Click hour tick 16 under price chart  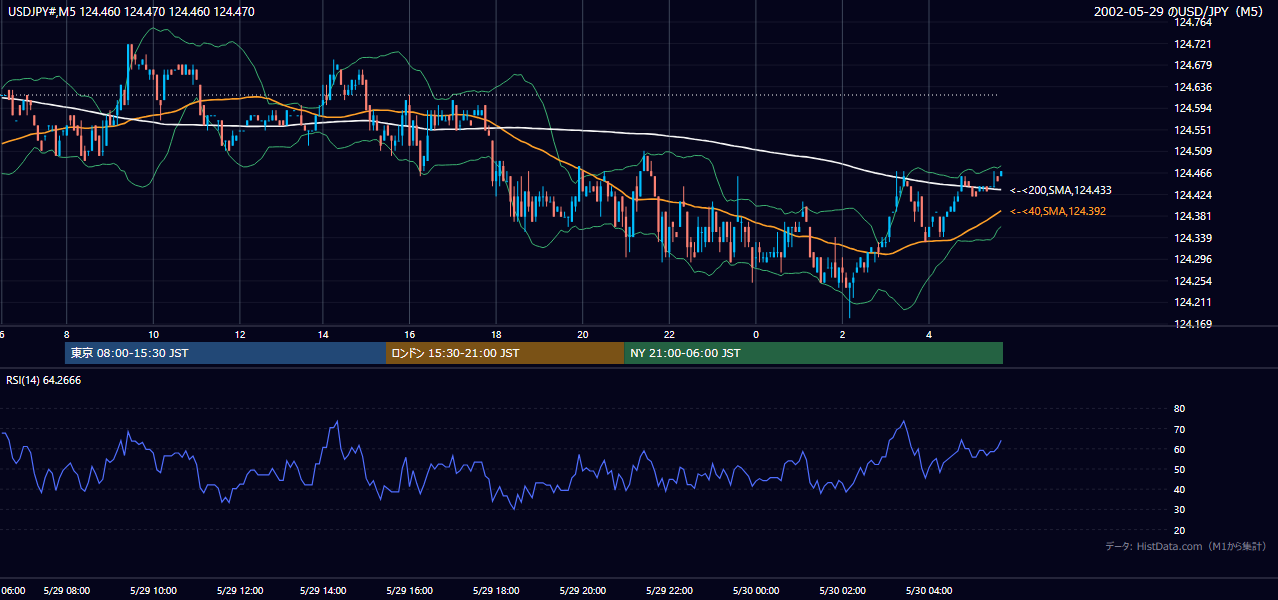410,334
